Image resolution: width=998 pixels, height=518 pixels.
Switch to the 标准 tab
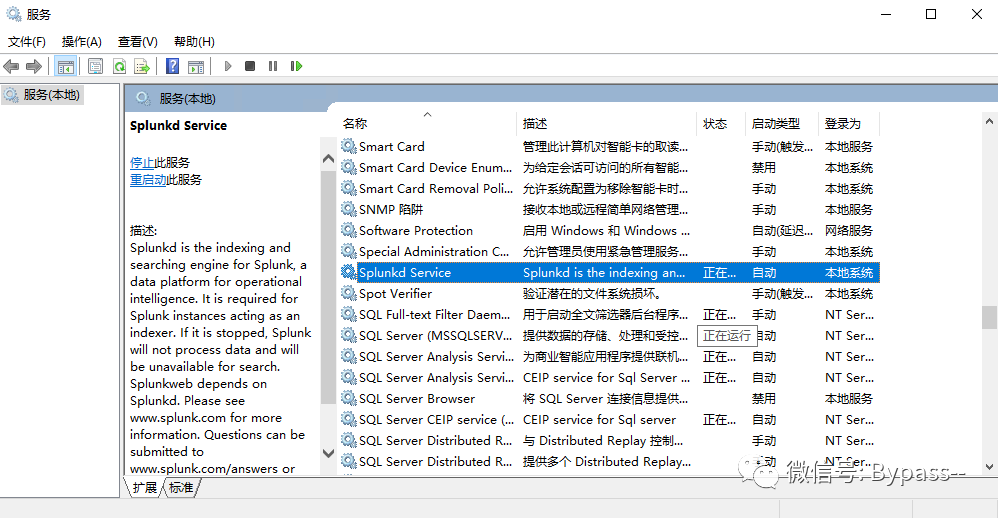tap(181, 487)
